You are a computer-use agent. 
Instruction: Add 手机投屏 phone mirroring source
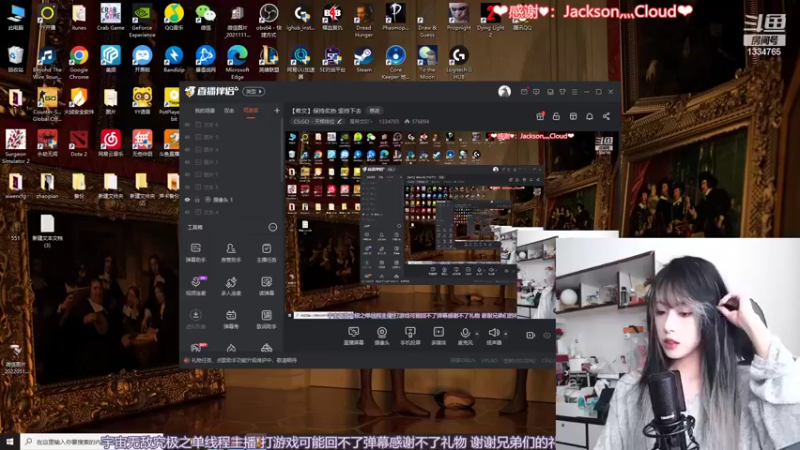tap(410, 336)
